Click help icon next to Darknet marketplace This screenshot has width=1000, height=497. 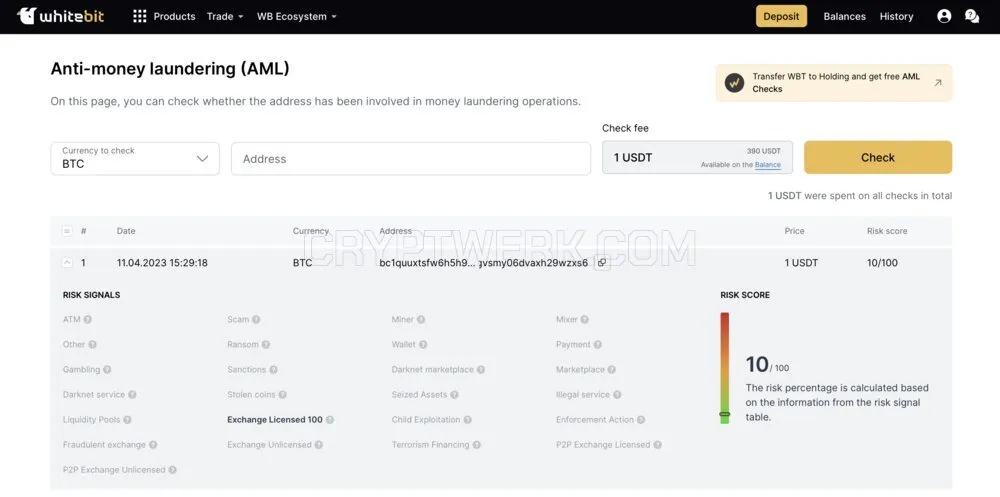pos(481,369)
